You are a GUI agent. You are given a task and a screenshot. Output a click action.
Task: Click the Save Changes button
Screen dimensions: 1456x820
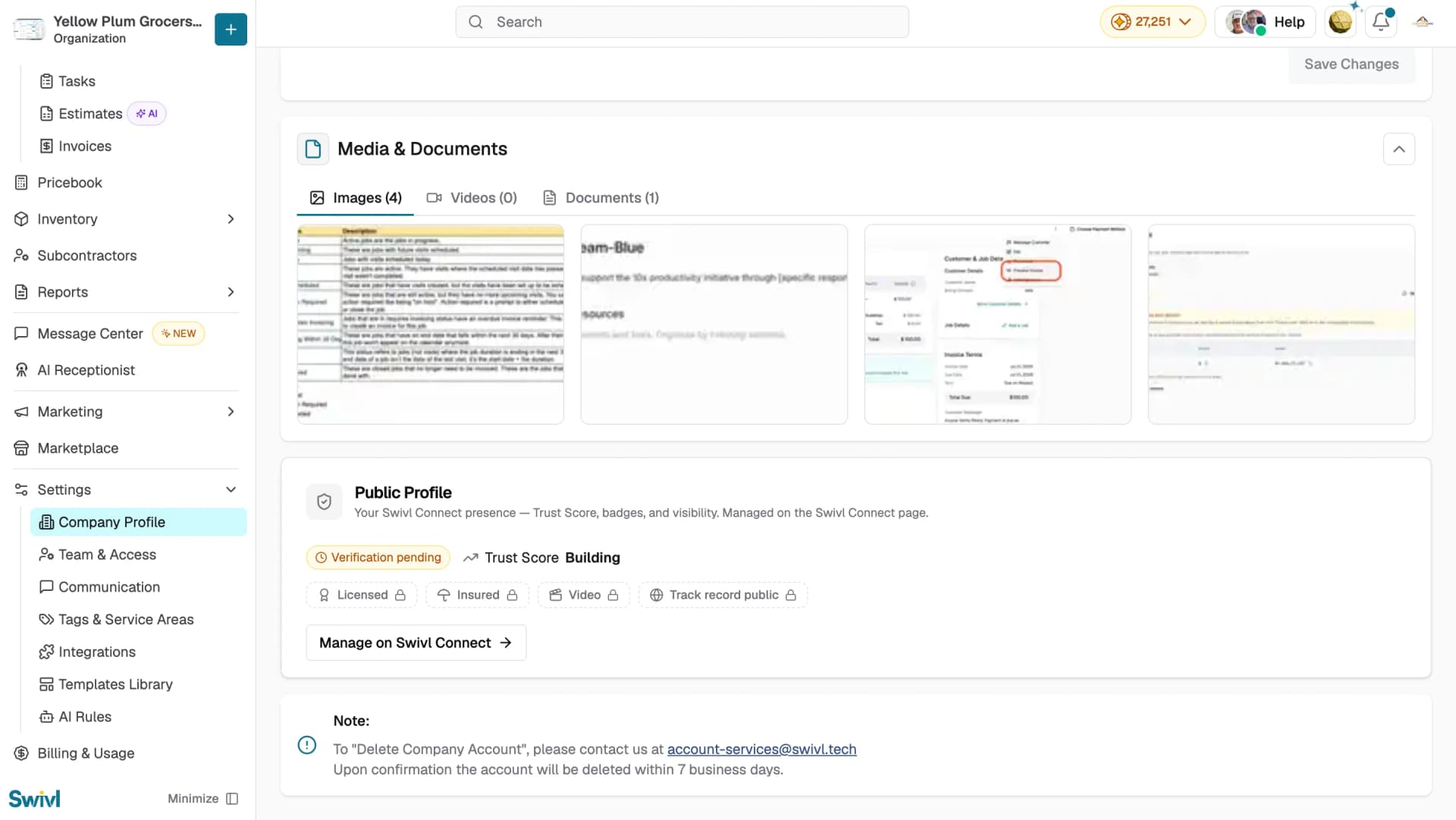pyautogui.click(x=1351, y=64)
